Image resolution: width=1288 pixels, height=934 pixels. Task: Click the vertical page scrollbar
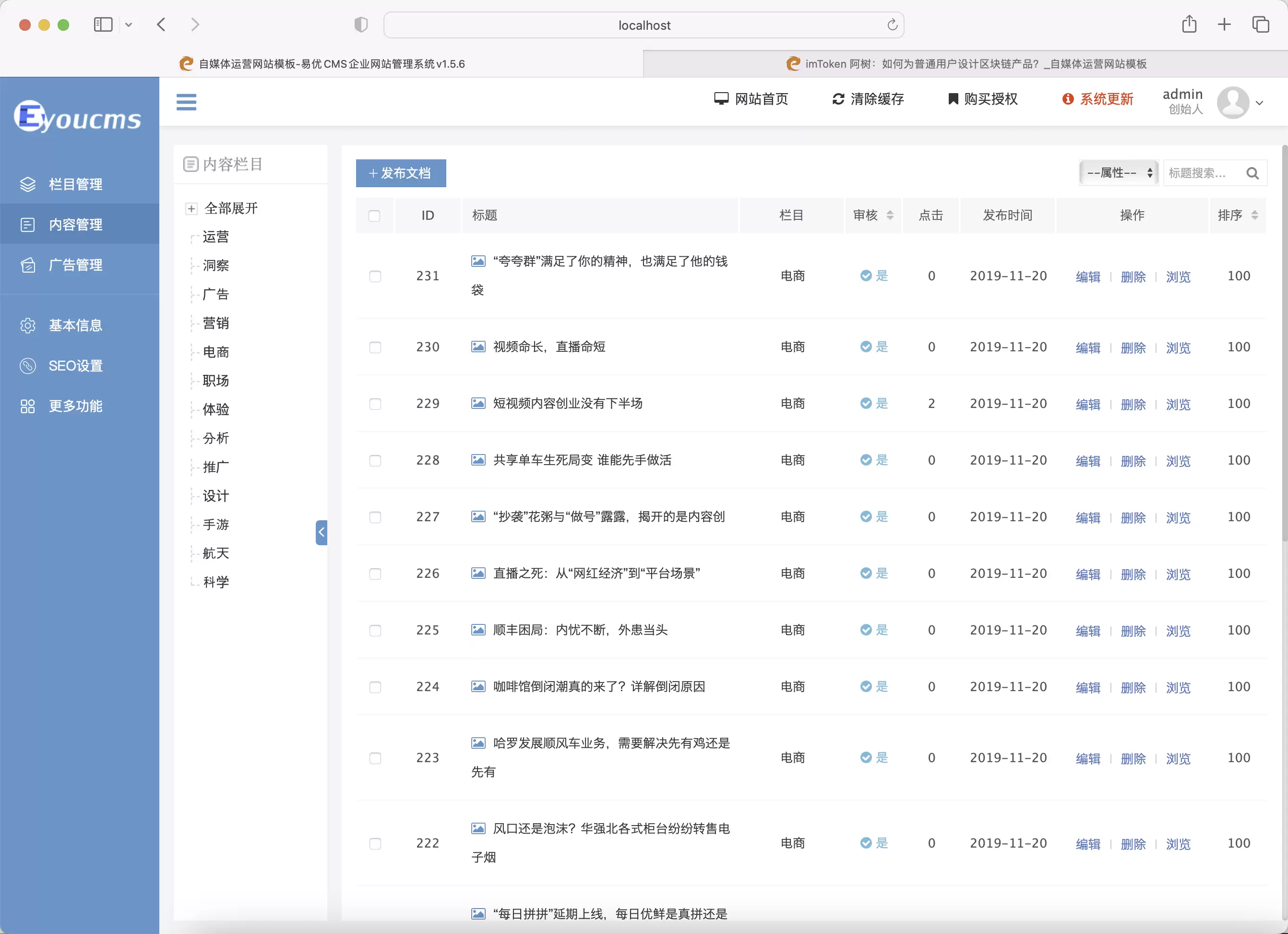[1284, 344]
